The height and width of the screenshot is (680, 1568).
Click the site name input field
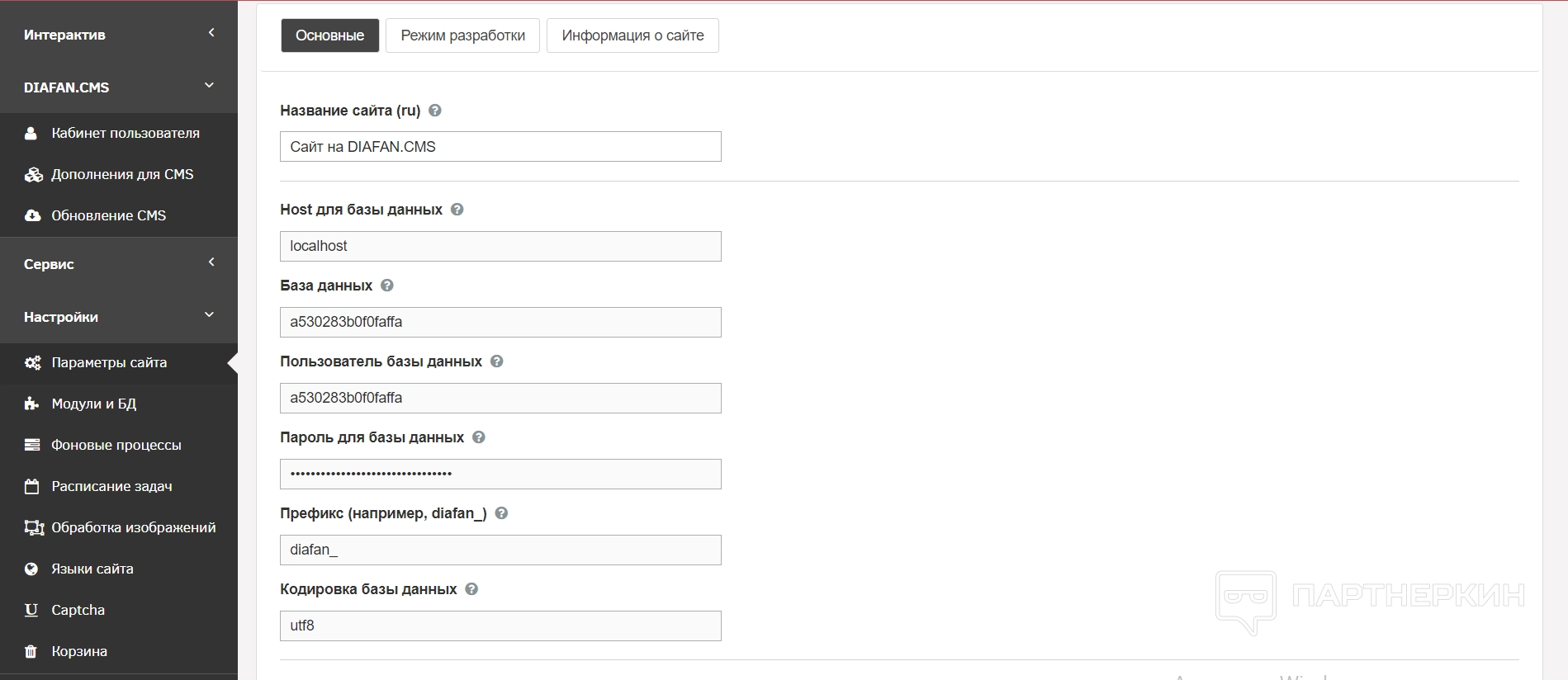pos(500,147)
